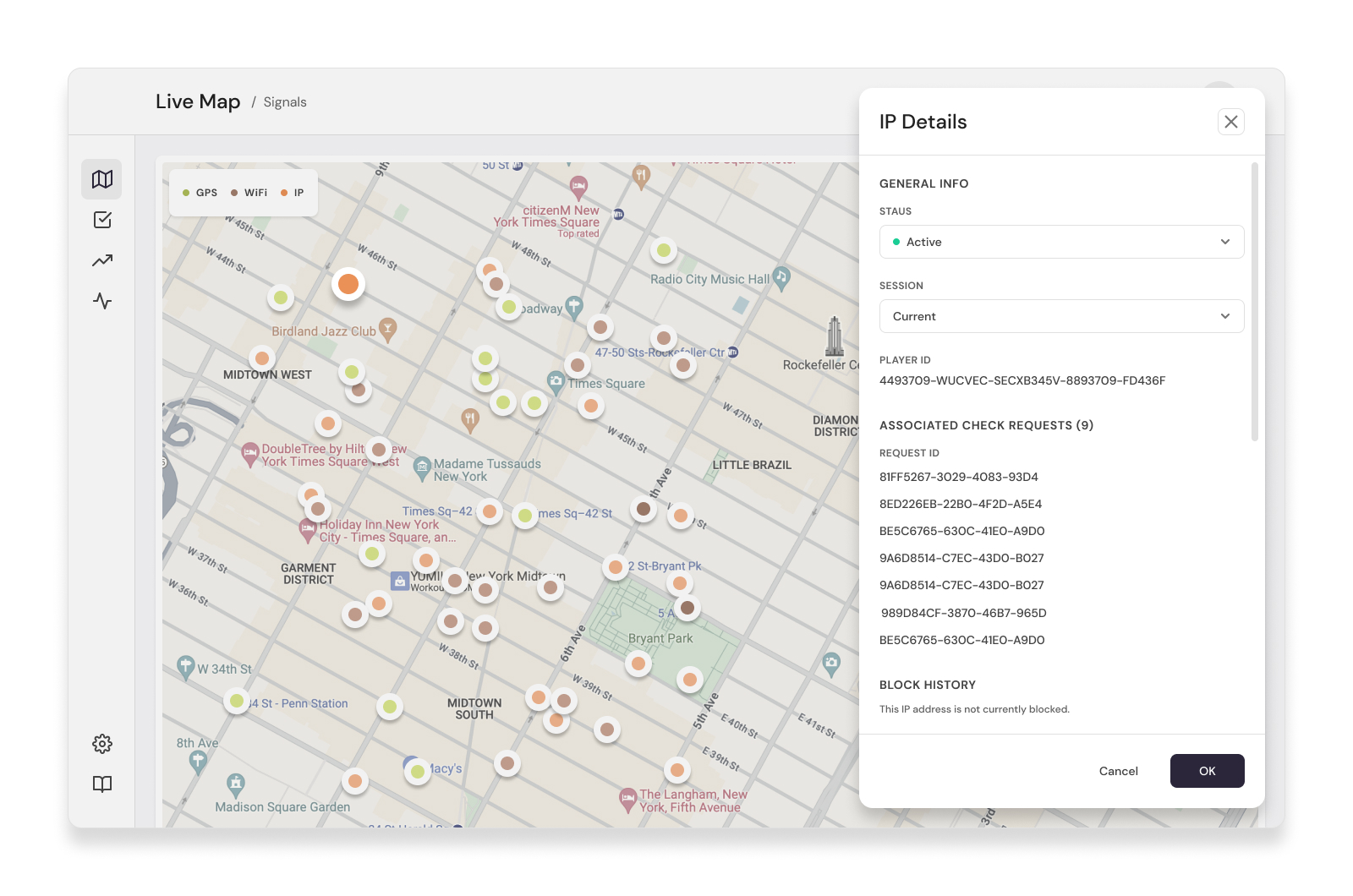Click the Bryant Park map label
The image size is (1353, 896).
click(660, 638)
